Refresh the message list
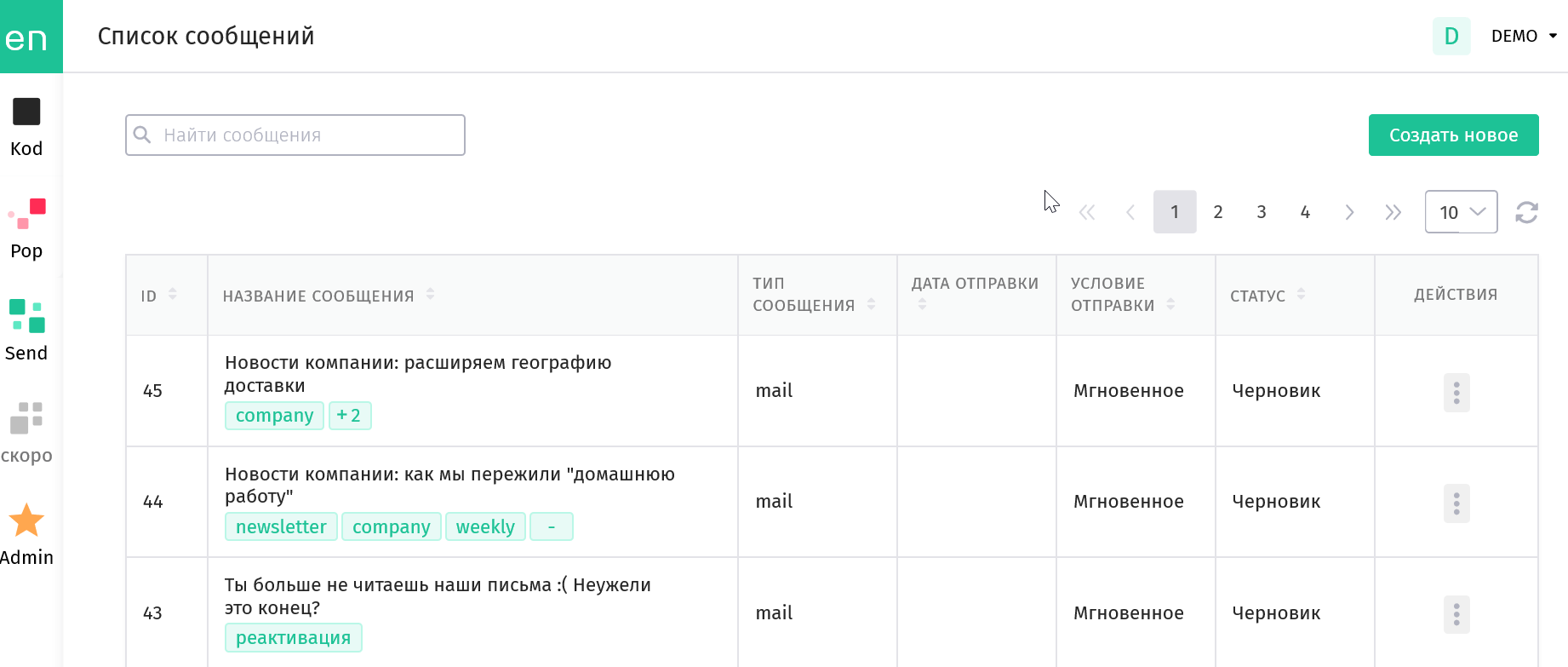Image resolution: width=1568 pixels, height=667 pixels. click(x=1526, y=212)
